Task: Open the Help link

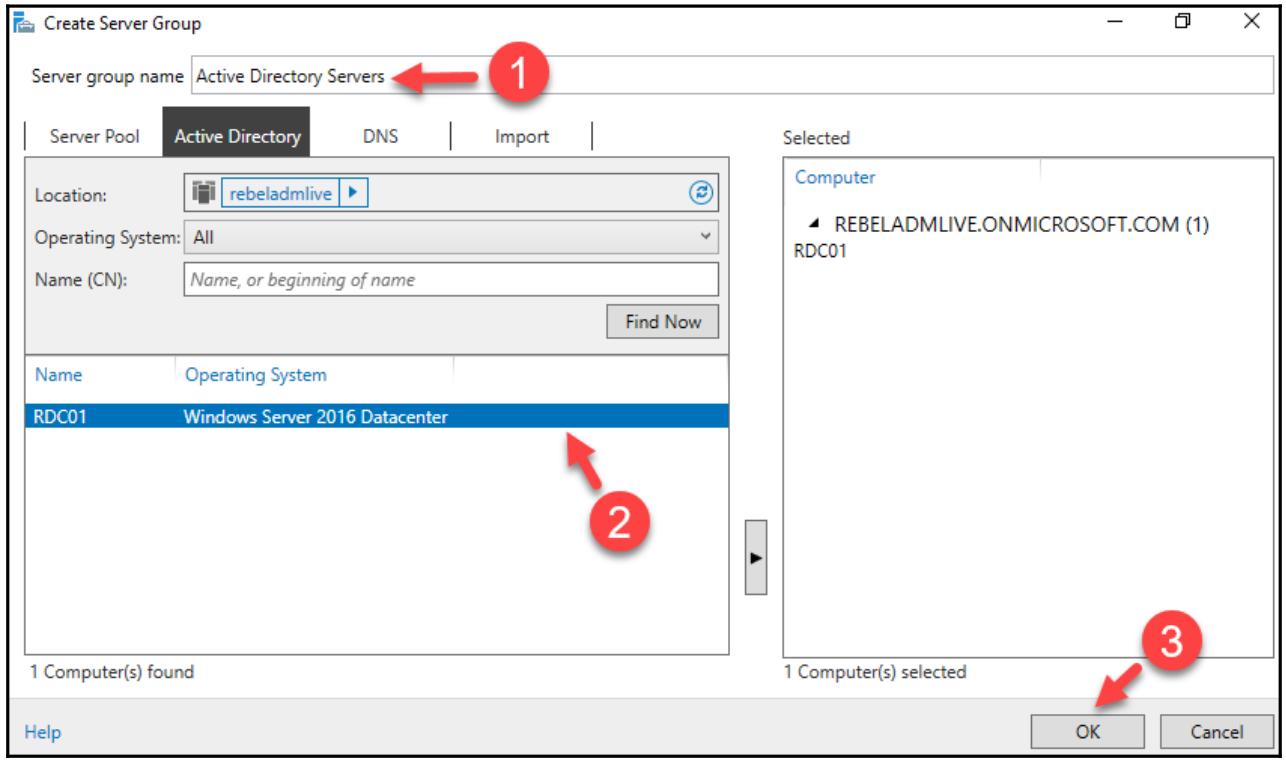Action: (x=43, y=732)
